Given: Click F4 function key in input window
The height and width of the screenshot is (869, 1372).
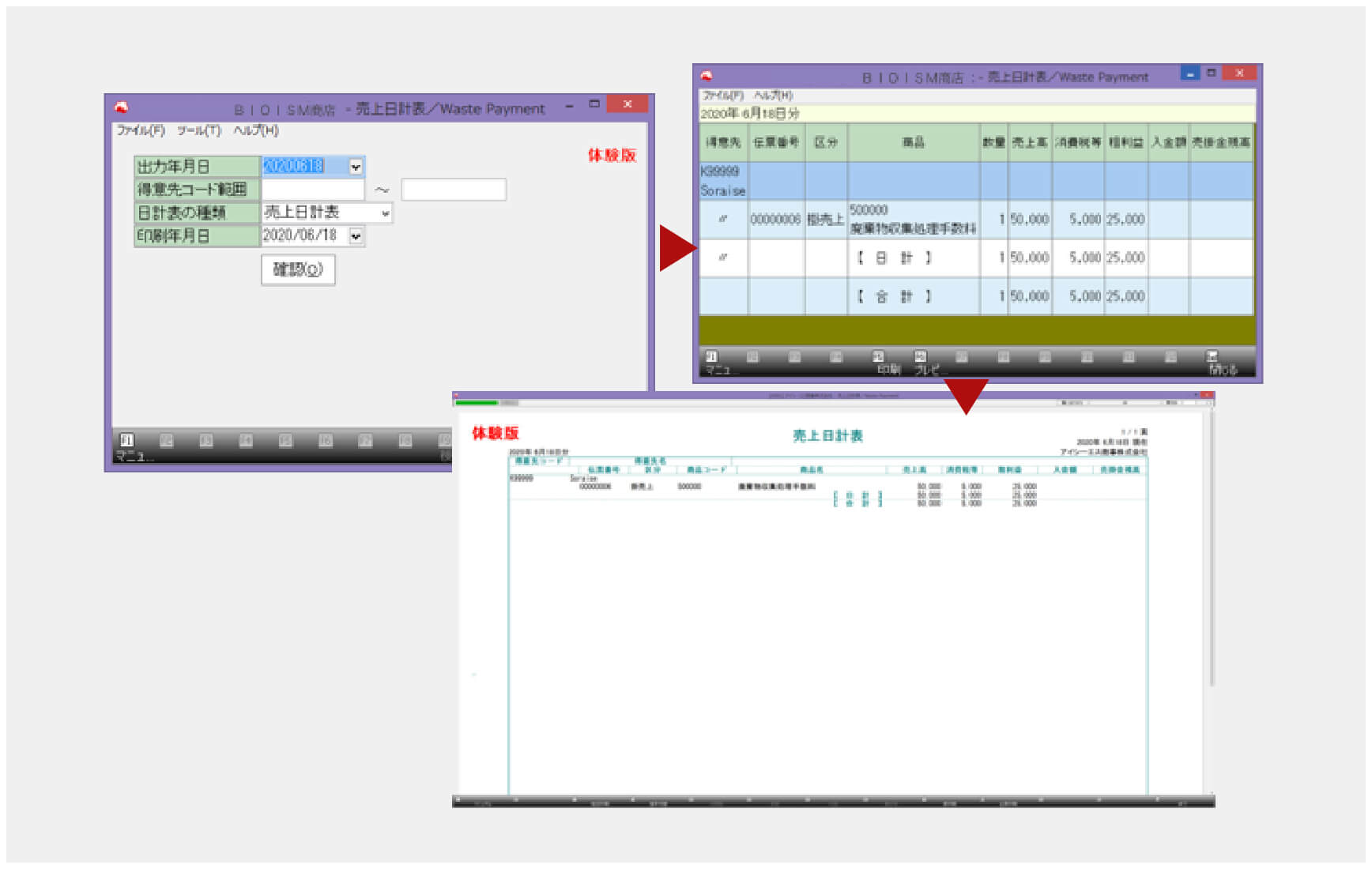Looking at the screenshot, I should pyautogui.click(x=246, y=441).
